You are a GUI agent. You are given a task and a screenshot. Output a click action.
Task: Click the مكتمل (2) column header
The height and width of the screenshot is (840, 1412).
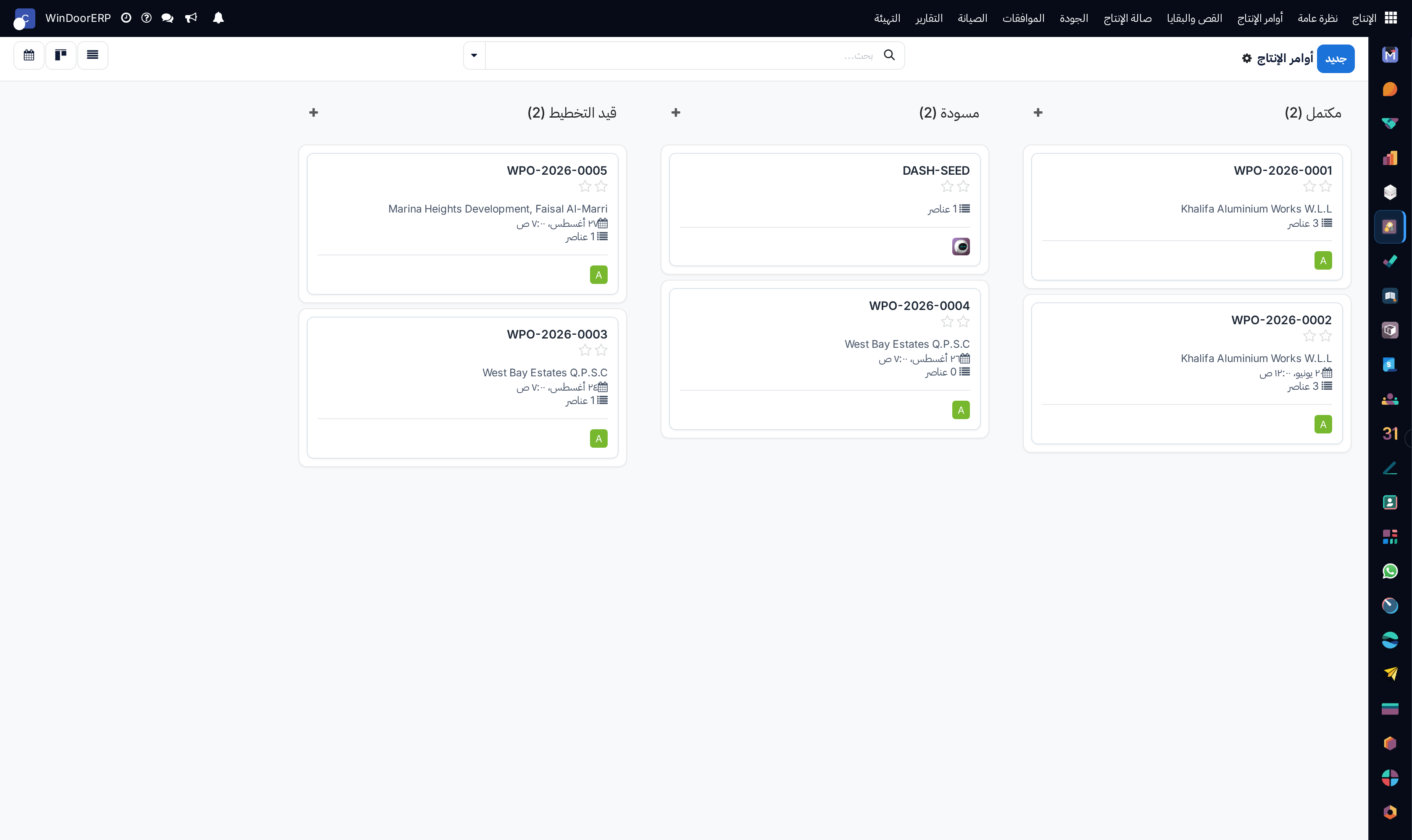(x=1313, y=113)
